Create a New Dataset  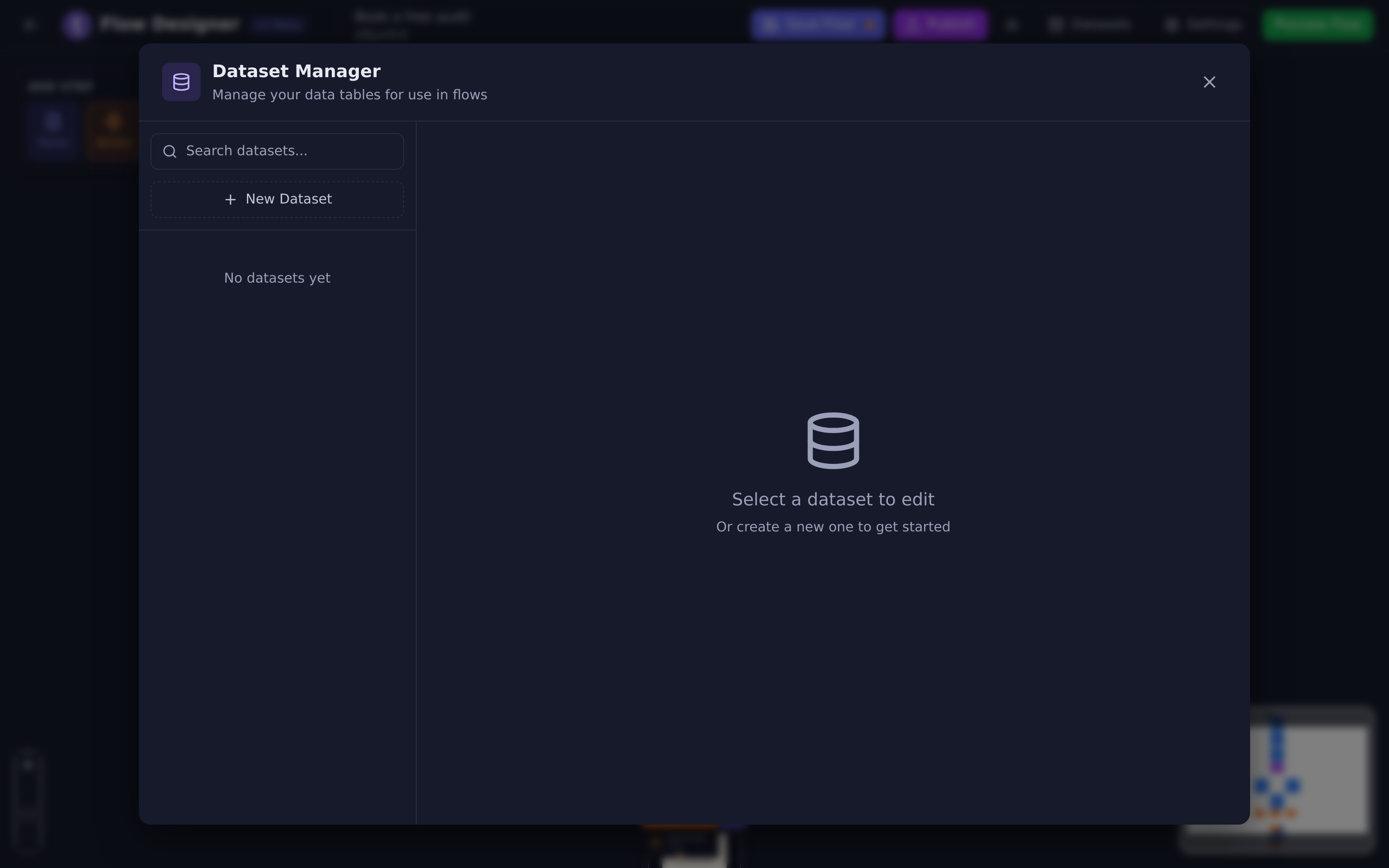[277, 199]
